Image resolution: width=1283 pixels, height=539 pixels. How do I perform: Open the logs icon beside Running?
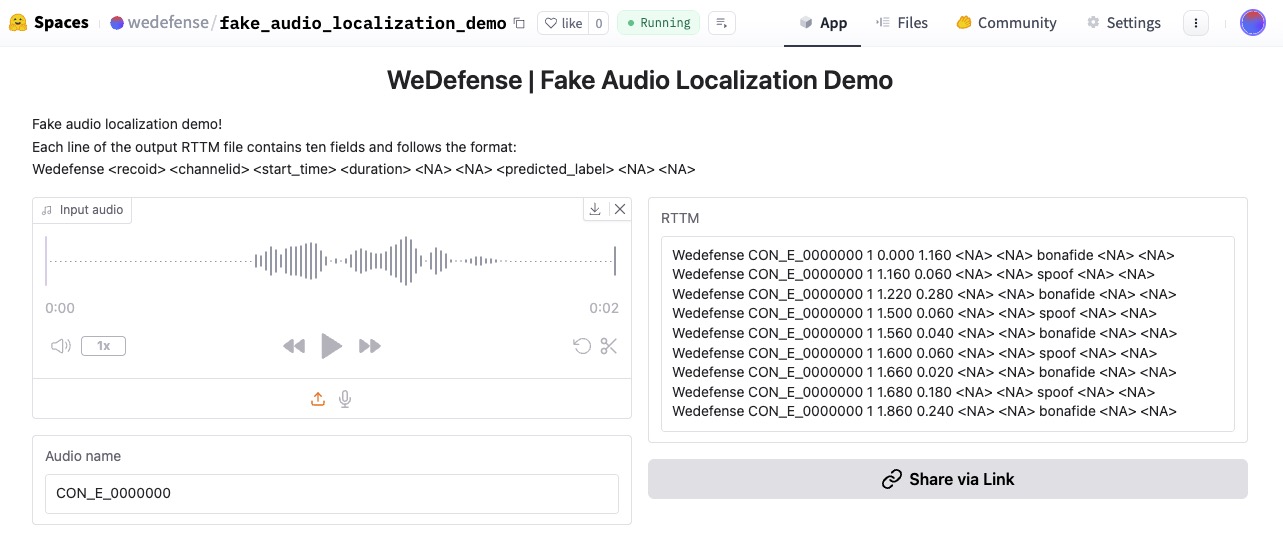[722, 23]
